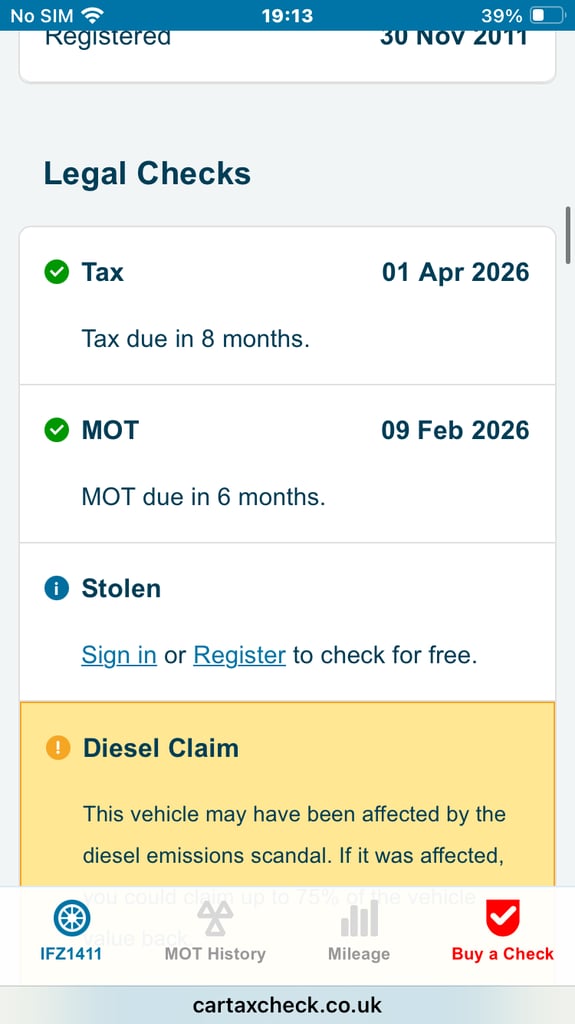The height and width of the screenshot is (1024, 575).
Task: Tap the battery indicator icon
Action: [x=547, y=15]
